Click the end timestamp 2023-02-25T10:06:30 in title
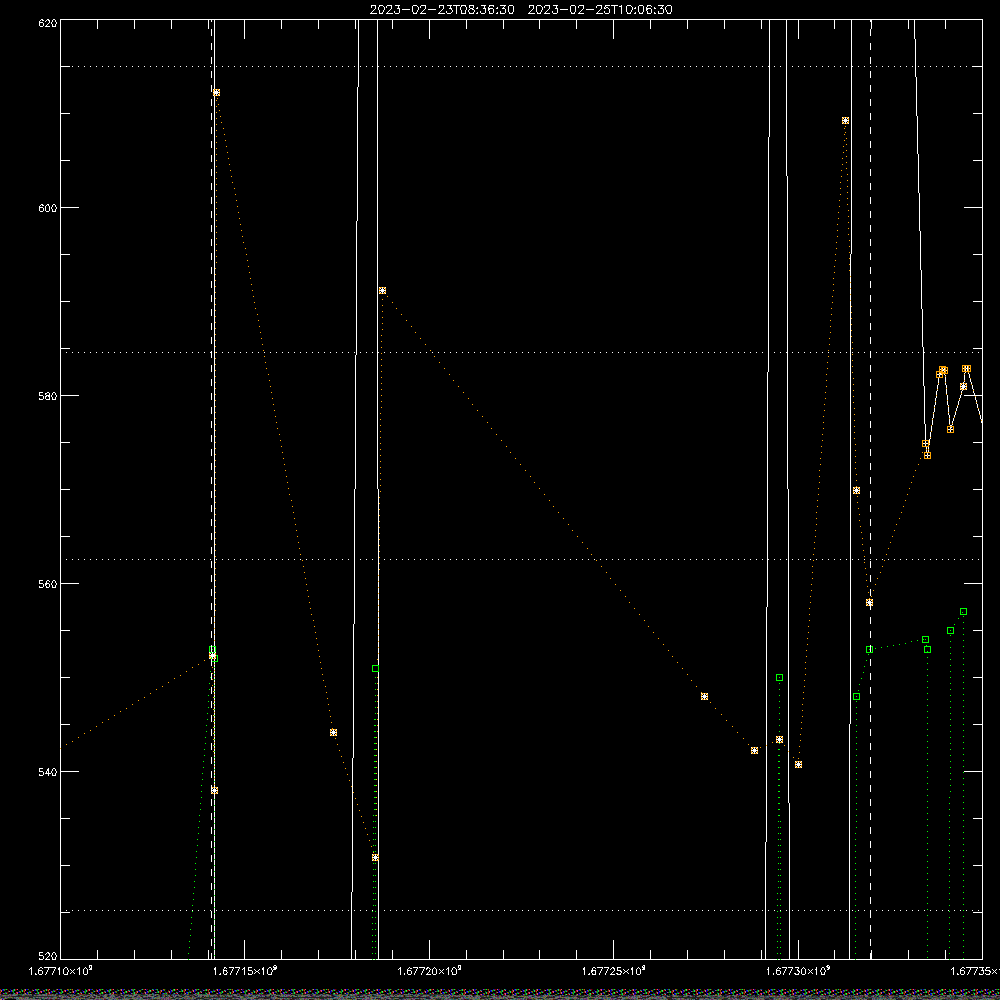 pos(599,10)
